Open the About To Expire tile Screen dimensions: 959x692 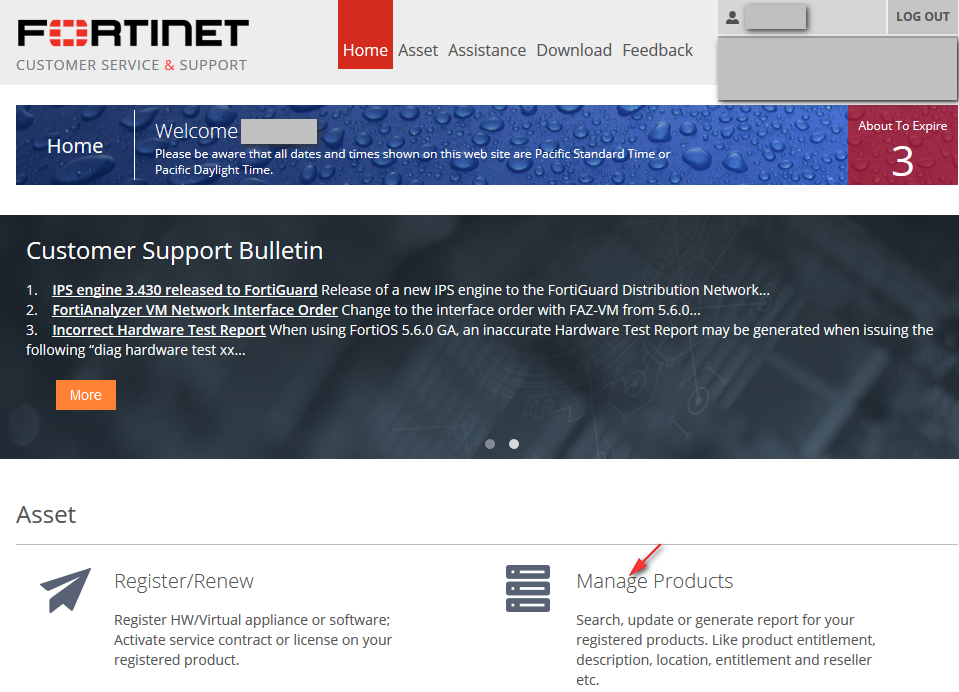[x=903, y=145]
